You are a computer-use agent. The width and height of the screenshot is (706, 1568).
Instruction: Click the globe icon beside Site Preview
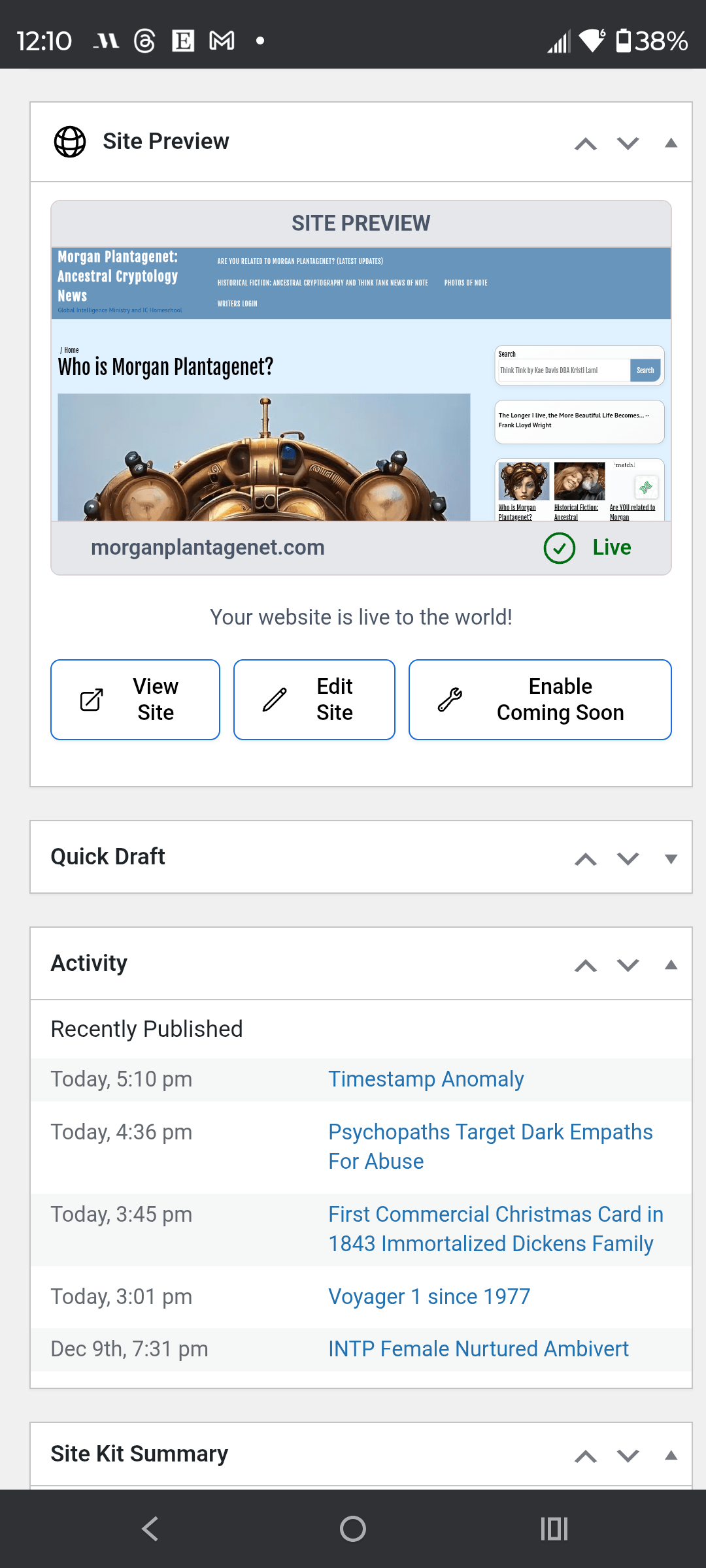tap(70, 142)
